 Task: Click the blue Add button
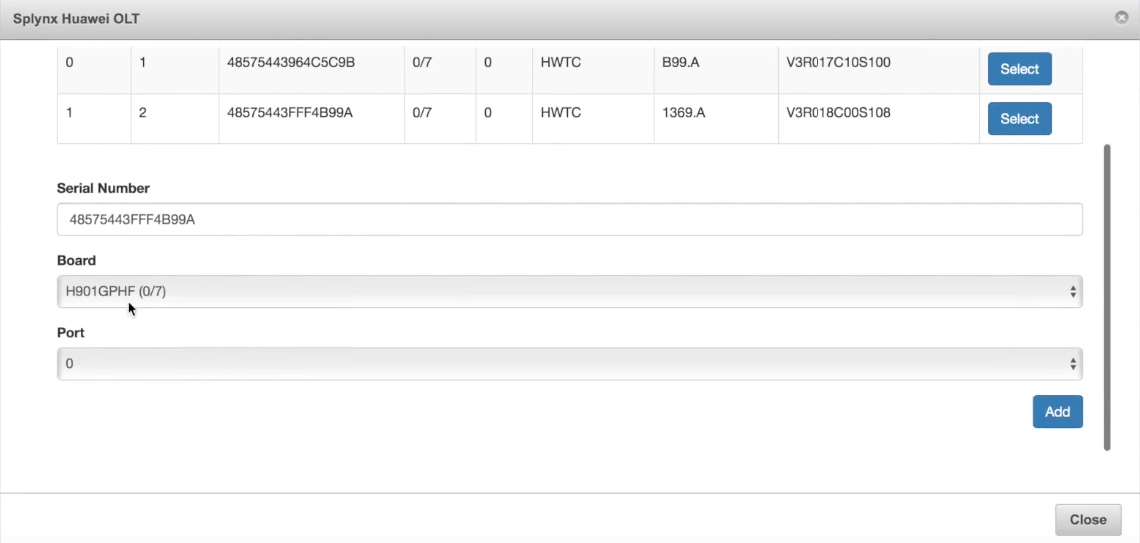tap(1057, 411)
